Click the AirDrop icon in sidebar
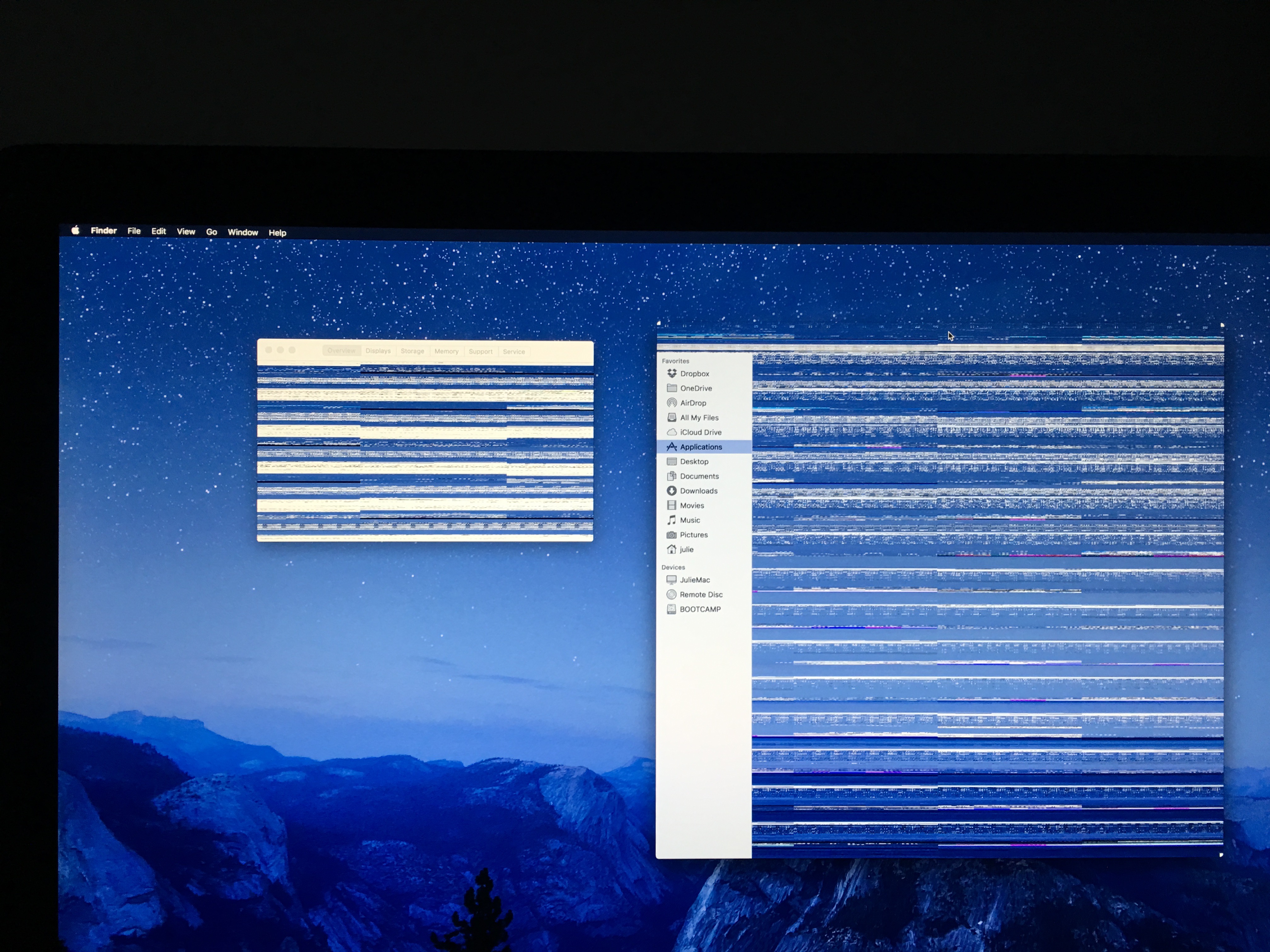Screen dimensions: 1270x952 (x=672, y=403)
